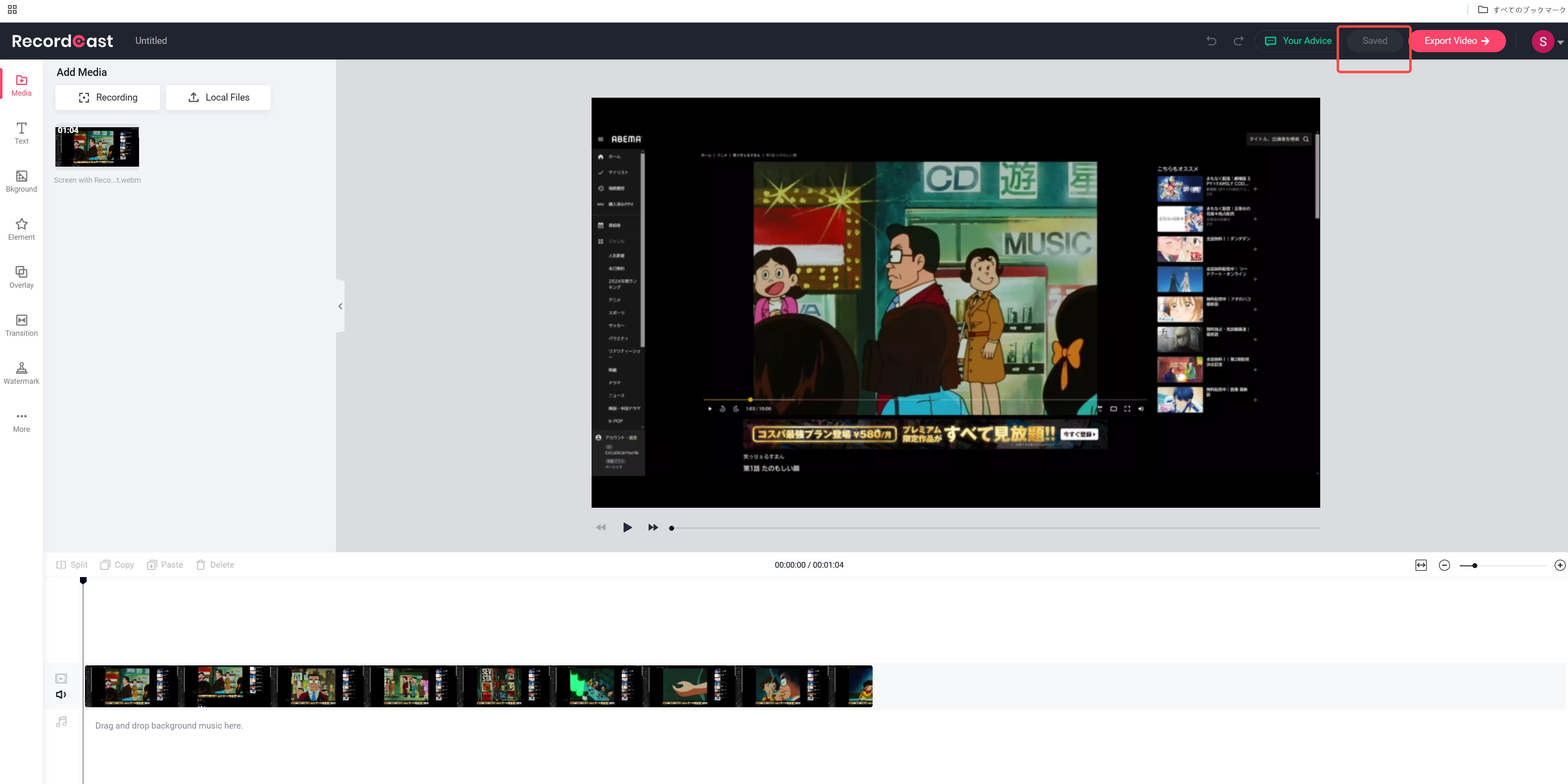The image size is (1568, 784).
Task: Adjust the timeline zoom slider
Action: [x=1502, y=566]
